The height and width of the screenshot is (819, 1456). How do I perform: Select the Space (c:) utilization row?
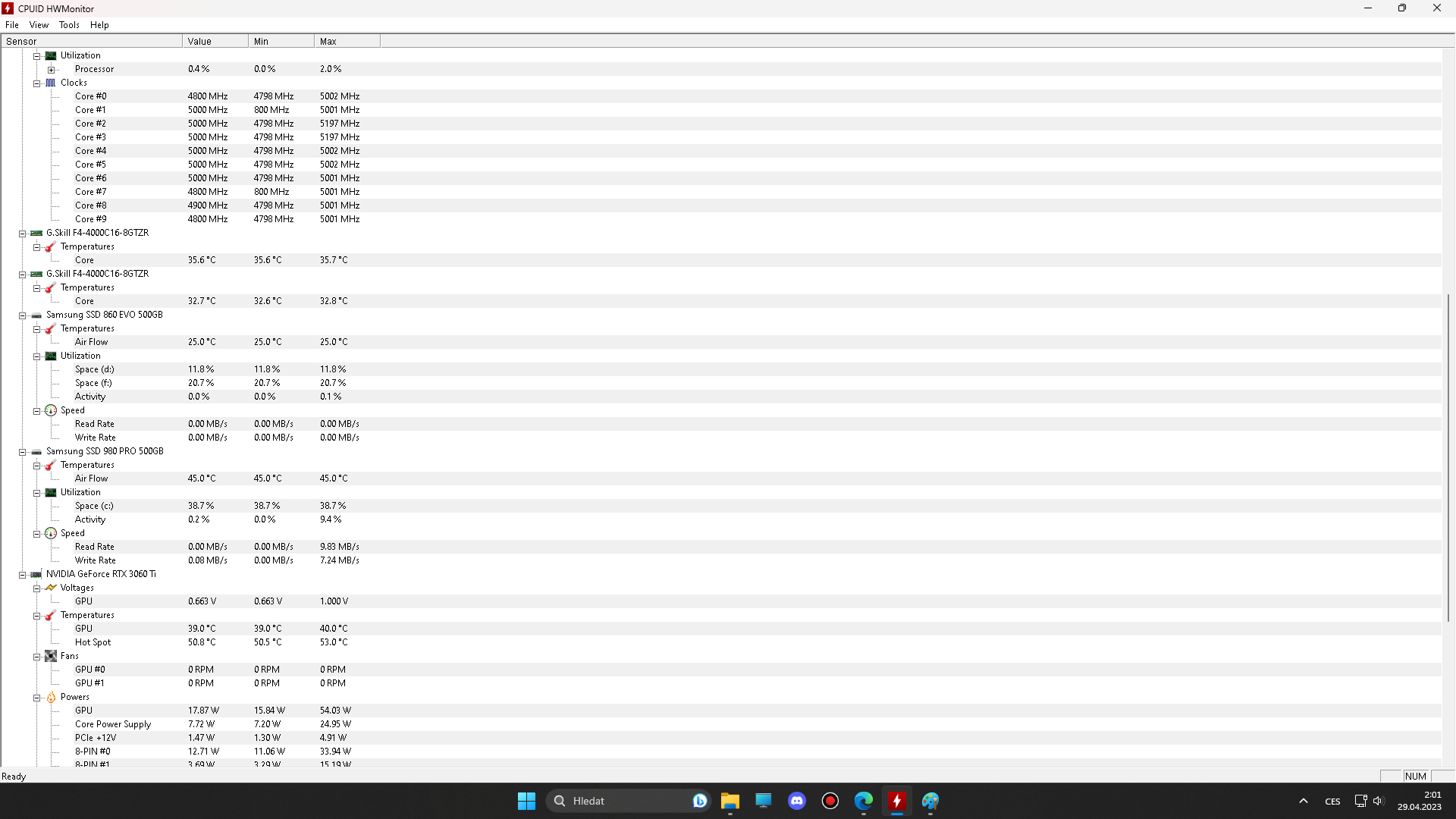pyautogui.click(x=721, y=506)
